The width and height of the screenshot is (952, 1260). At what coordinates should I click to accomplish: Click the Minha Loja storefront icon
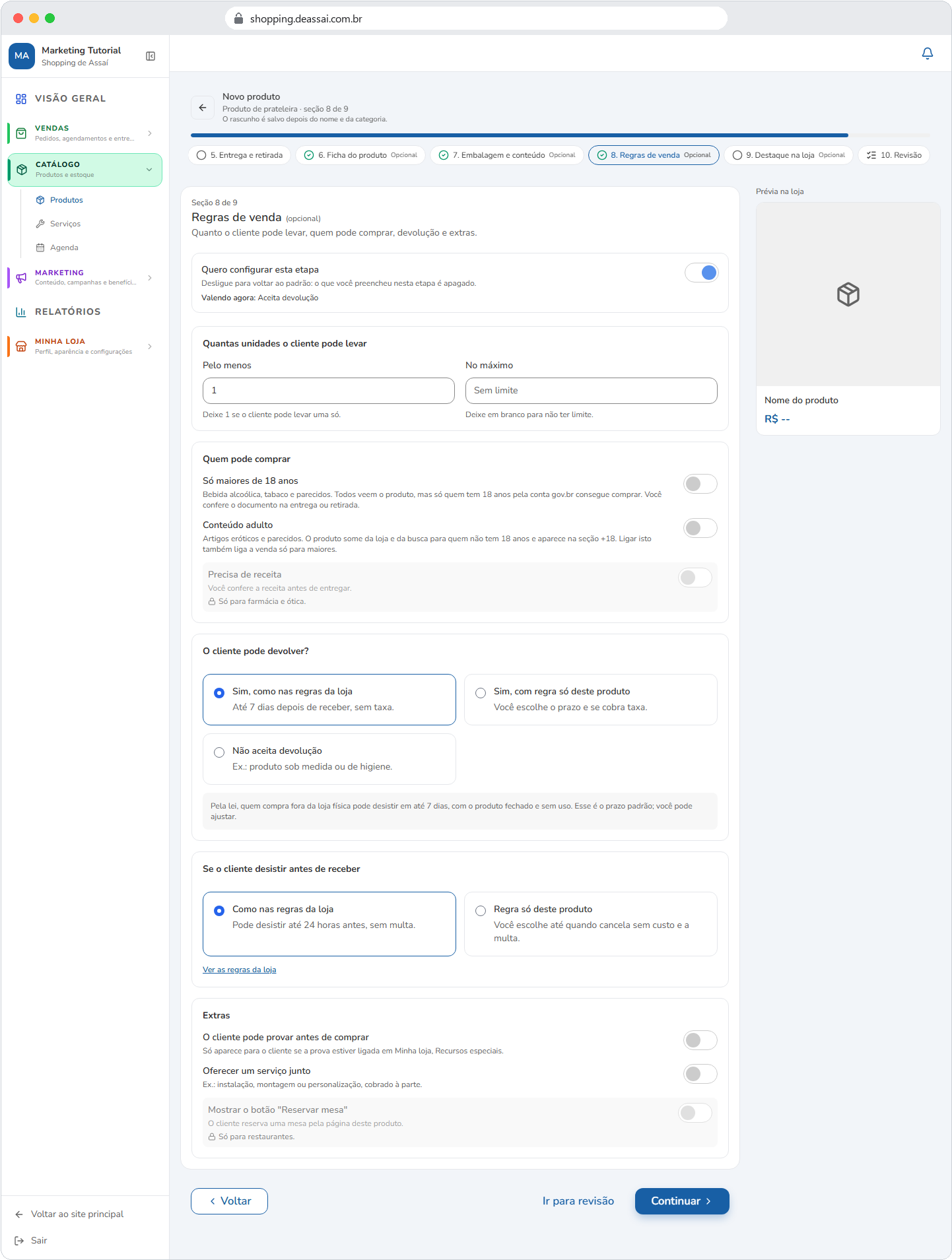(21, 347)
